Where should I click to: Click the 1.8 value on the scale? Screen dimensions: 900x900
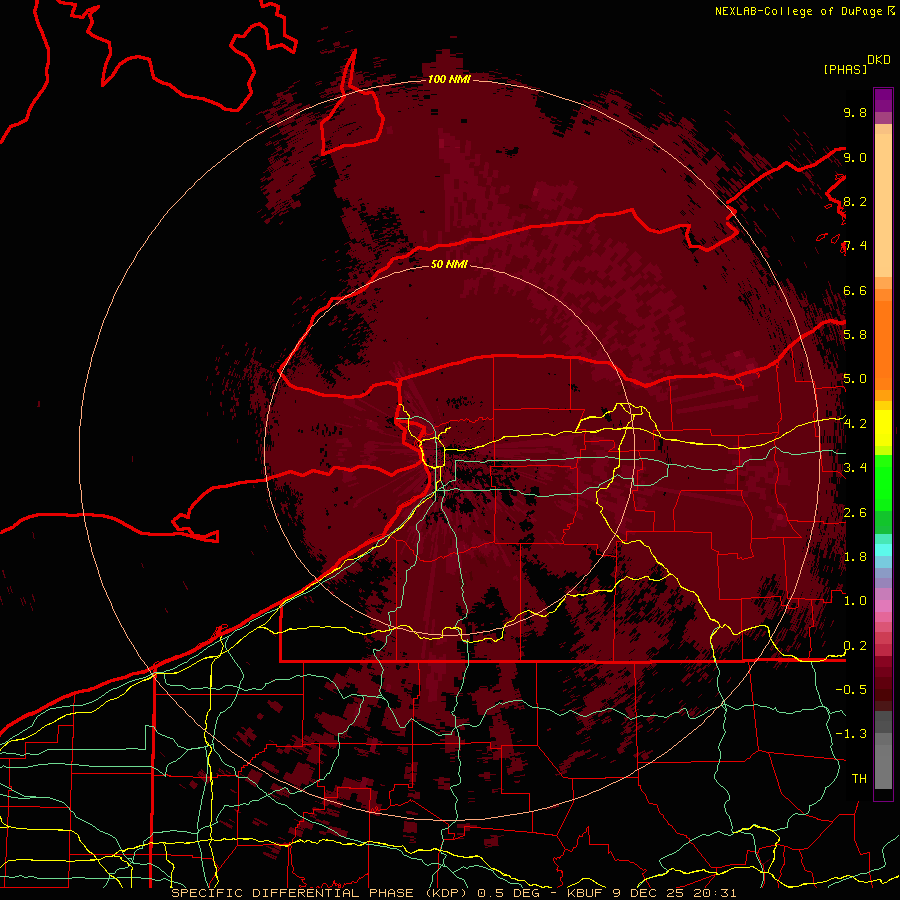pos(855,557)
